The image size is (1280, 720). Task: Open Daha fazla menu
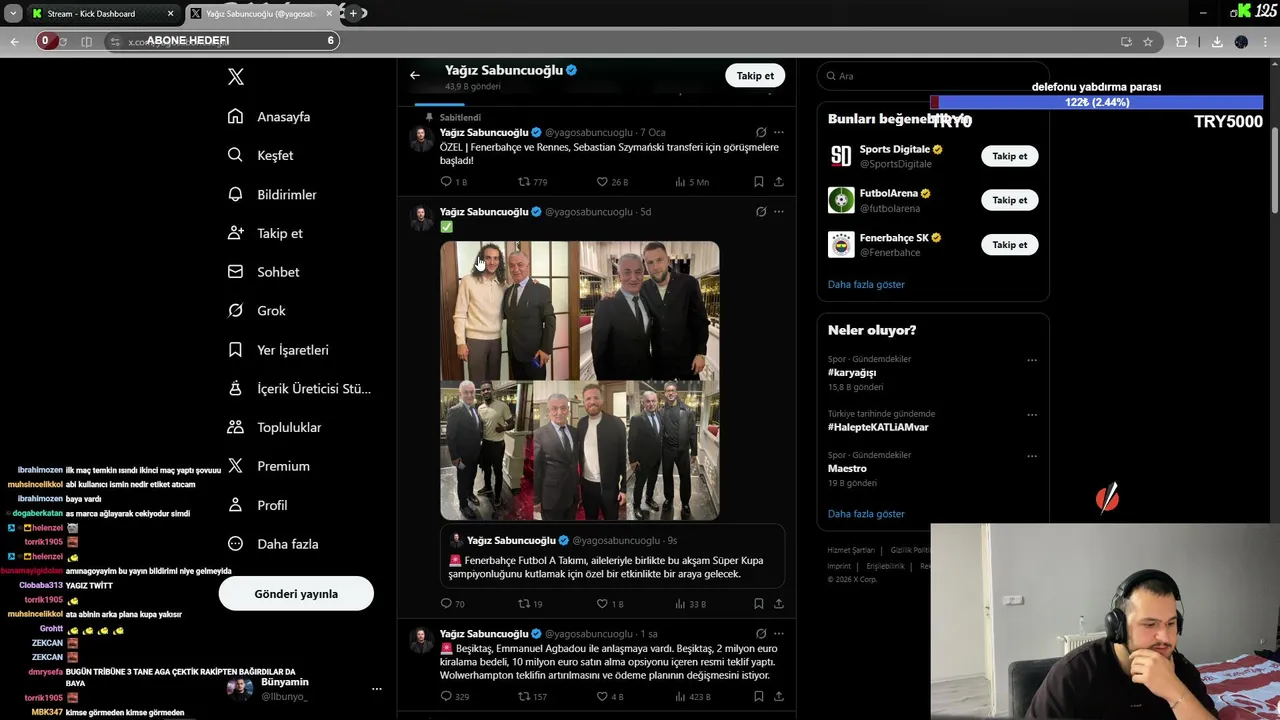click(273, 544)
